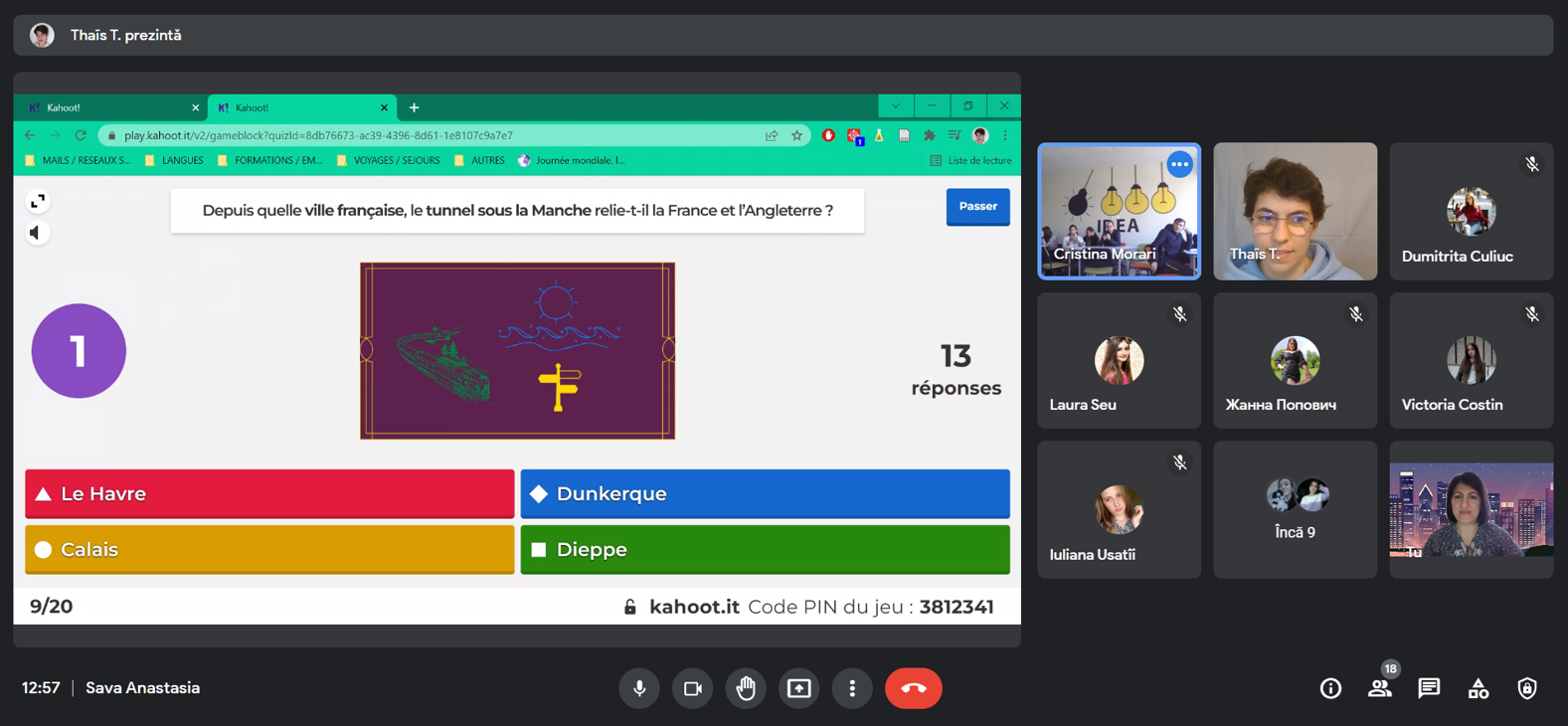Raise your hand in the meeting

click(x=746, y=688)
